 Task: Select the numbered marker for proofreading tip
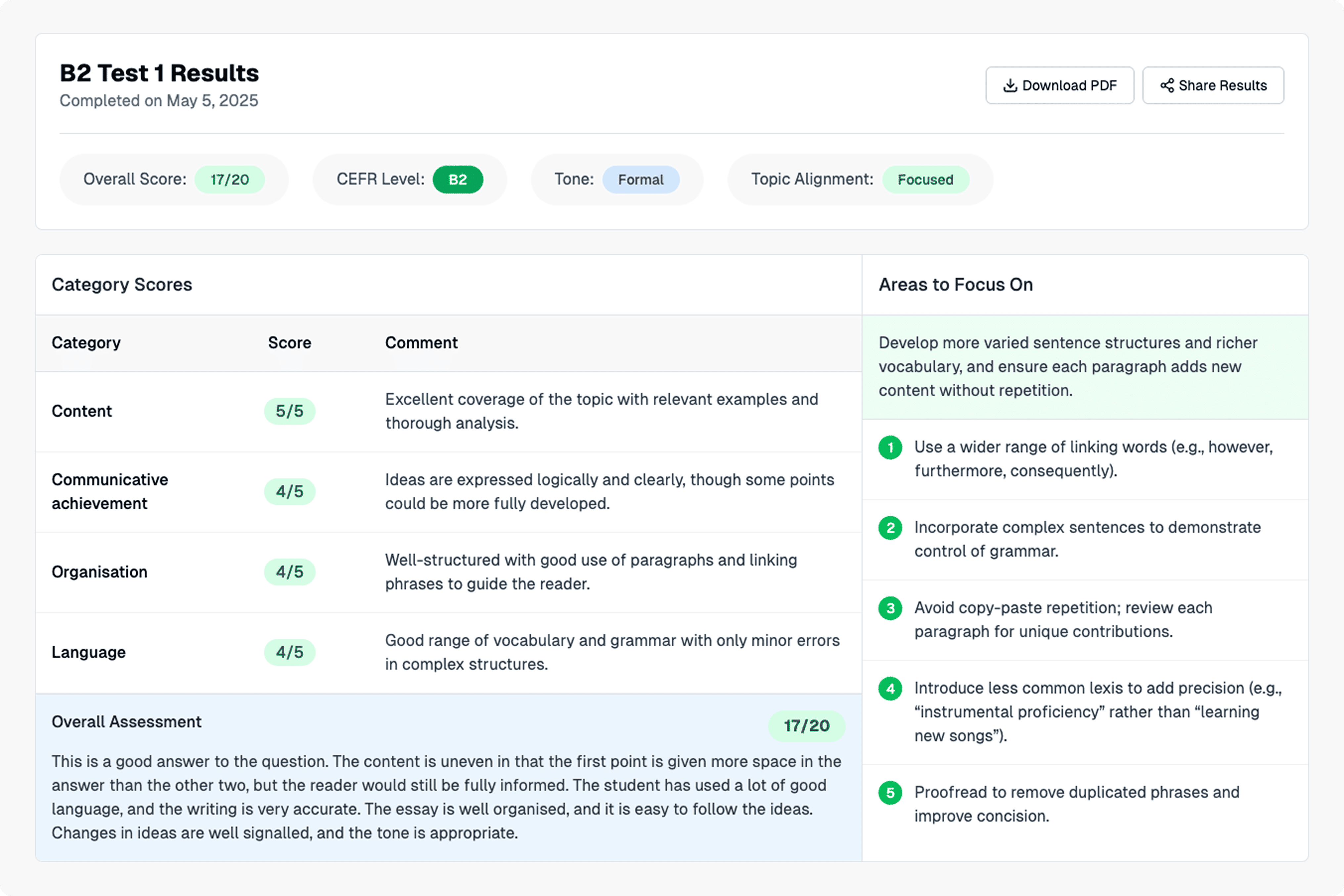click(890, 792)
